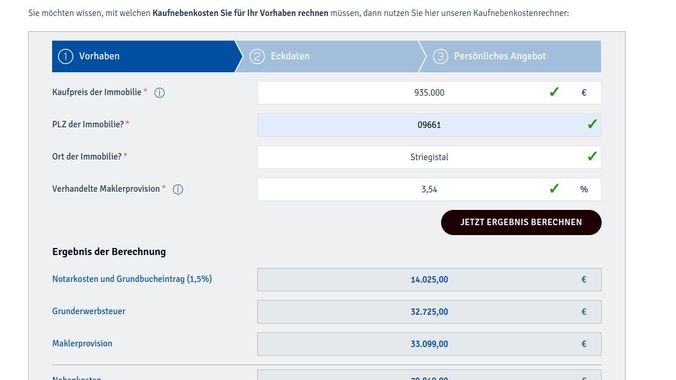The height and width of the screenshot is (380, 676).
Task: Select the Ort field showing Striegistal
Action: pos(429,157)
